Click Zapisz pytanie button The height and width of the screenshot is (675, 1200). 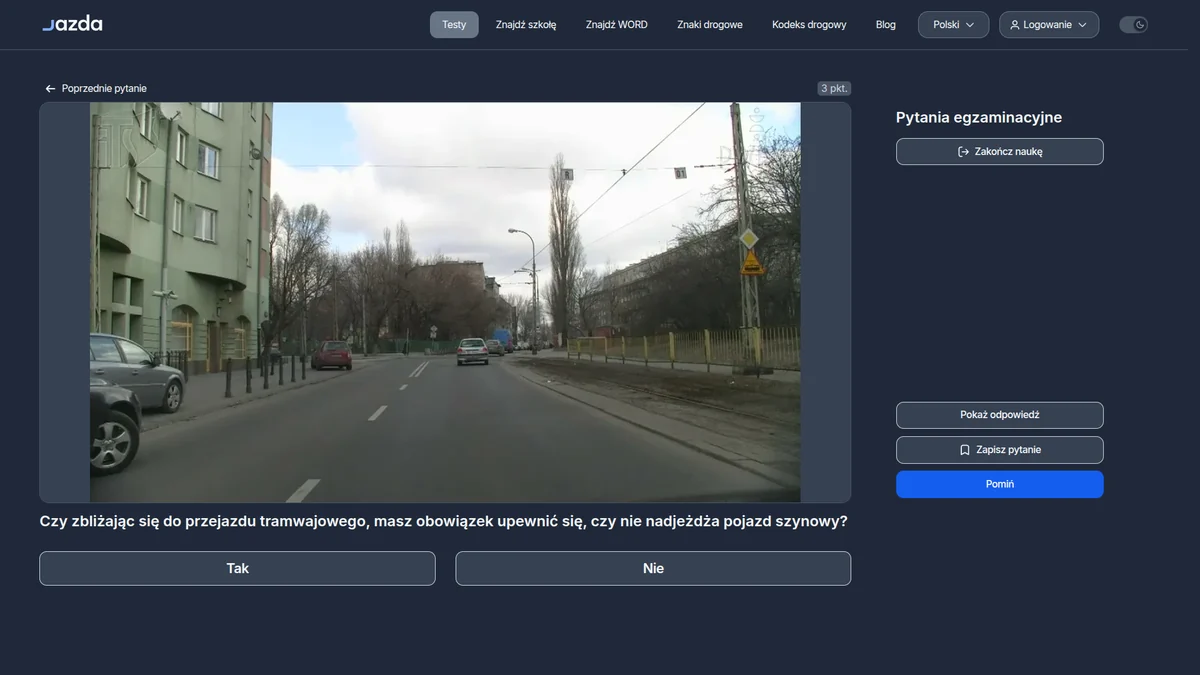coord(1000,450)
